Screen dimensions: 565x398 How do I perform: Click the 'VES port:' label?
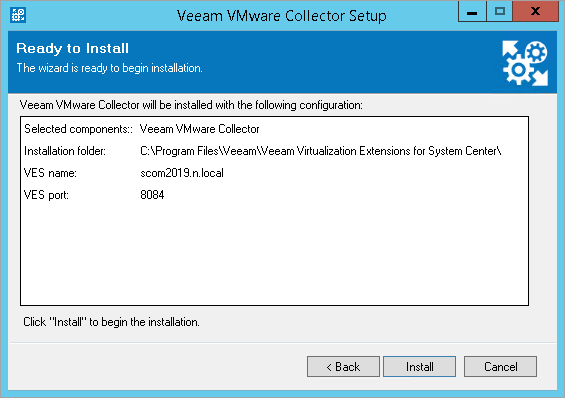pyautogui.click(x=46, y=195)
